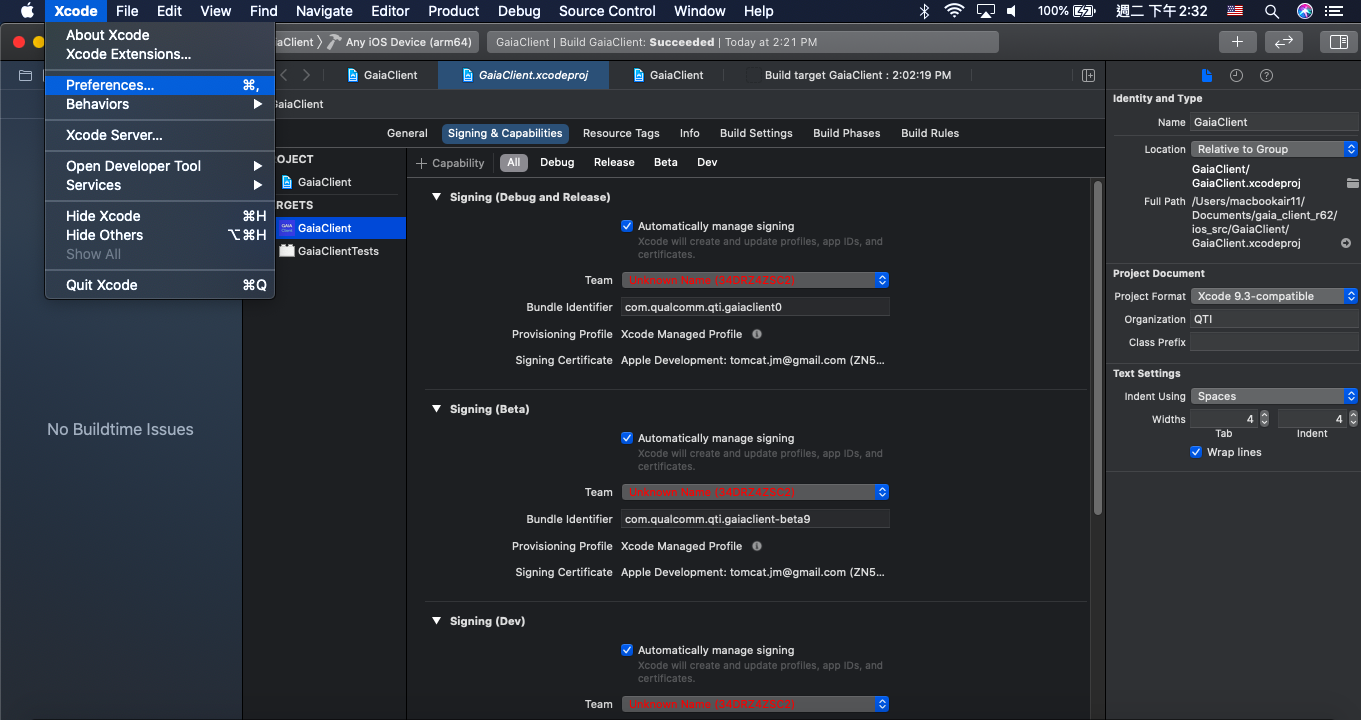The width and height of the screenshot is (1361, 720).
Task: Open the project navigator folder icon
Action: click(25, 76)
